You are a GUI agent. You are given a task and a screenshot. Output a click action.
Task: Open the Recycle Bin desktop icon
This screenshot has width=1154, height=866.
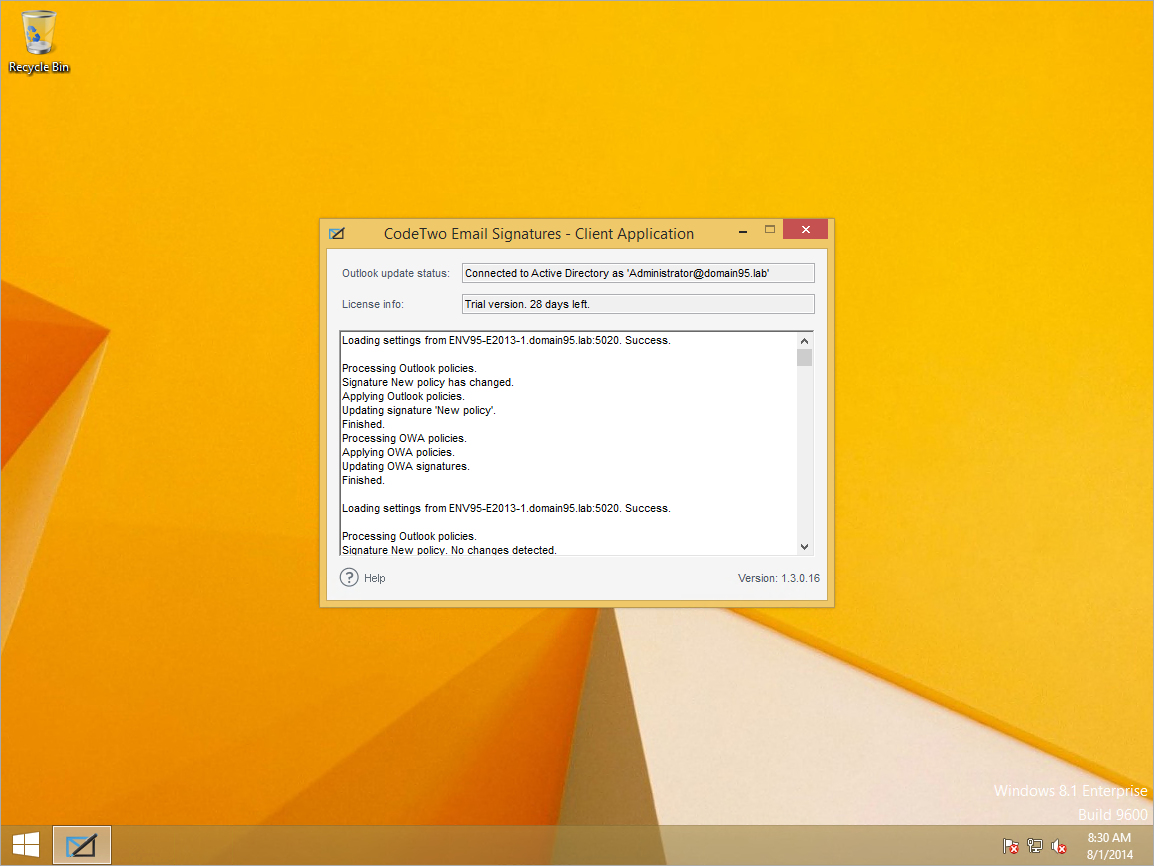[x=38, y=42]
